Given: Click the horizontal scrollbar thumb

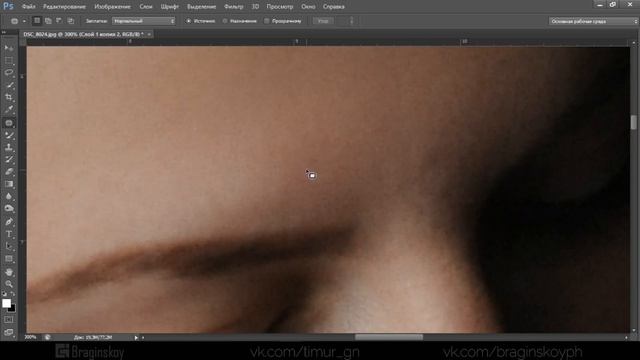Looking at the screenshot, I should 389,337.
